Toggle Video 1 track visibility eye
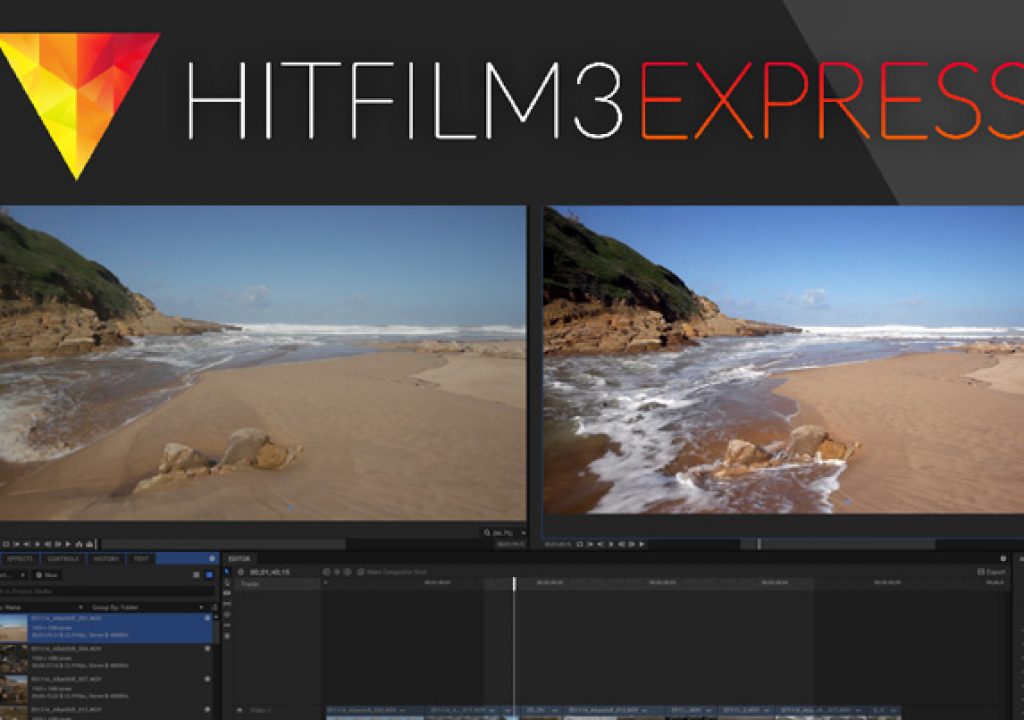This screenshot has height=720, width=1024. pyautogui.click(x=239, y=710)
